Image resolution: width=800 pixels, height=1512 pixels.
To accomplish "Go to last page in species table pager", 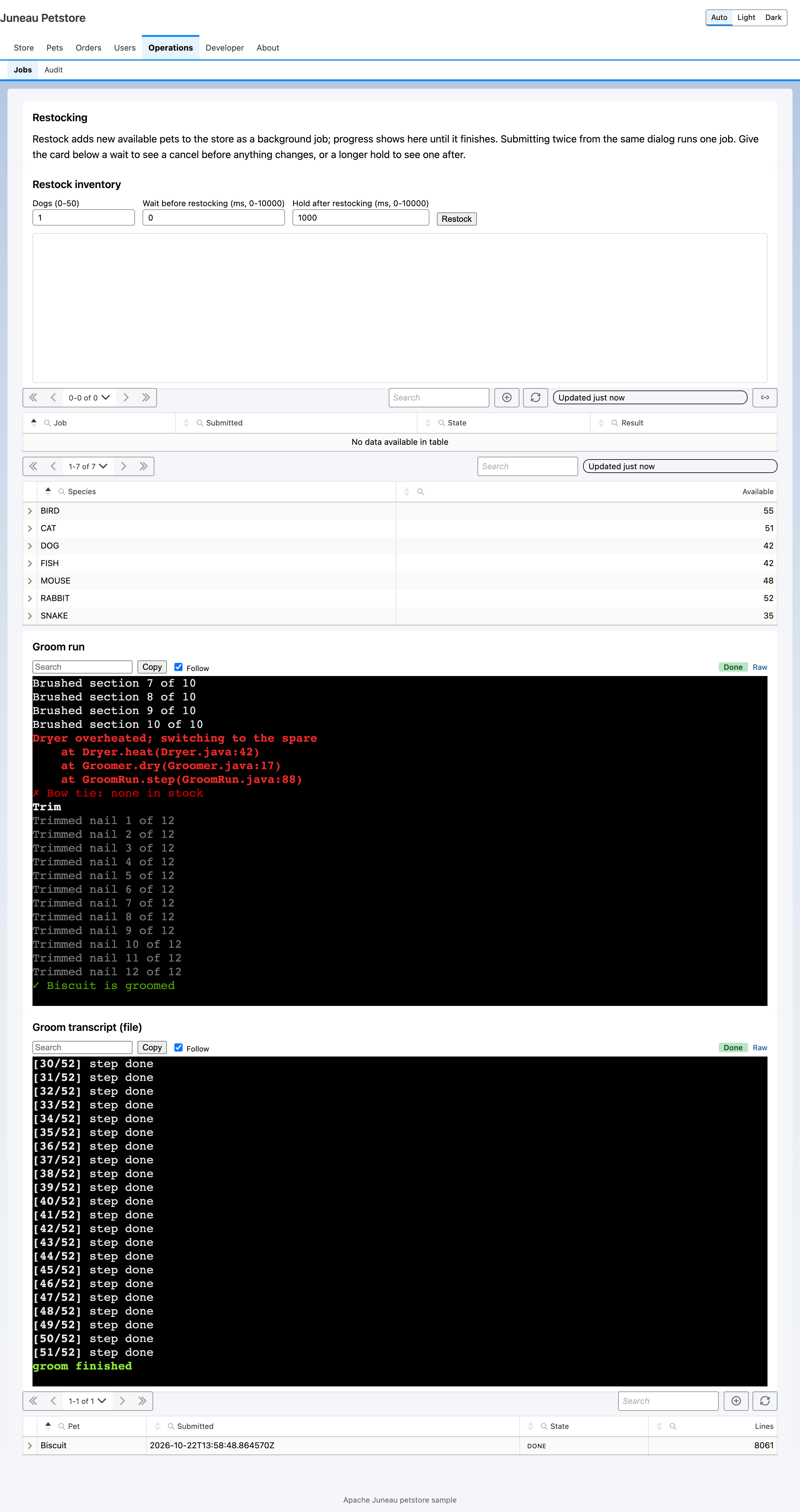I will coord(143,466).
